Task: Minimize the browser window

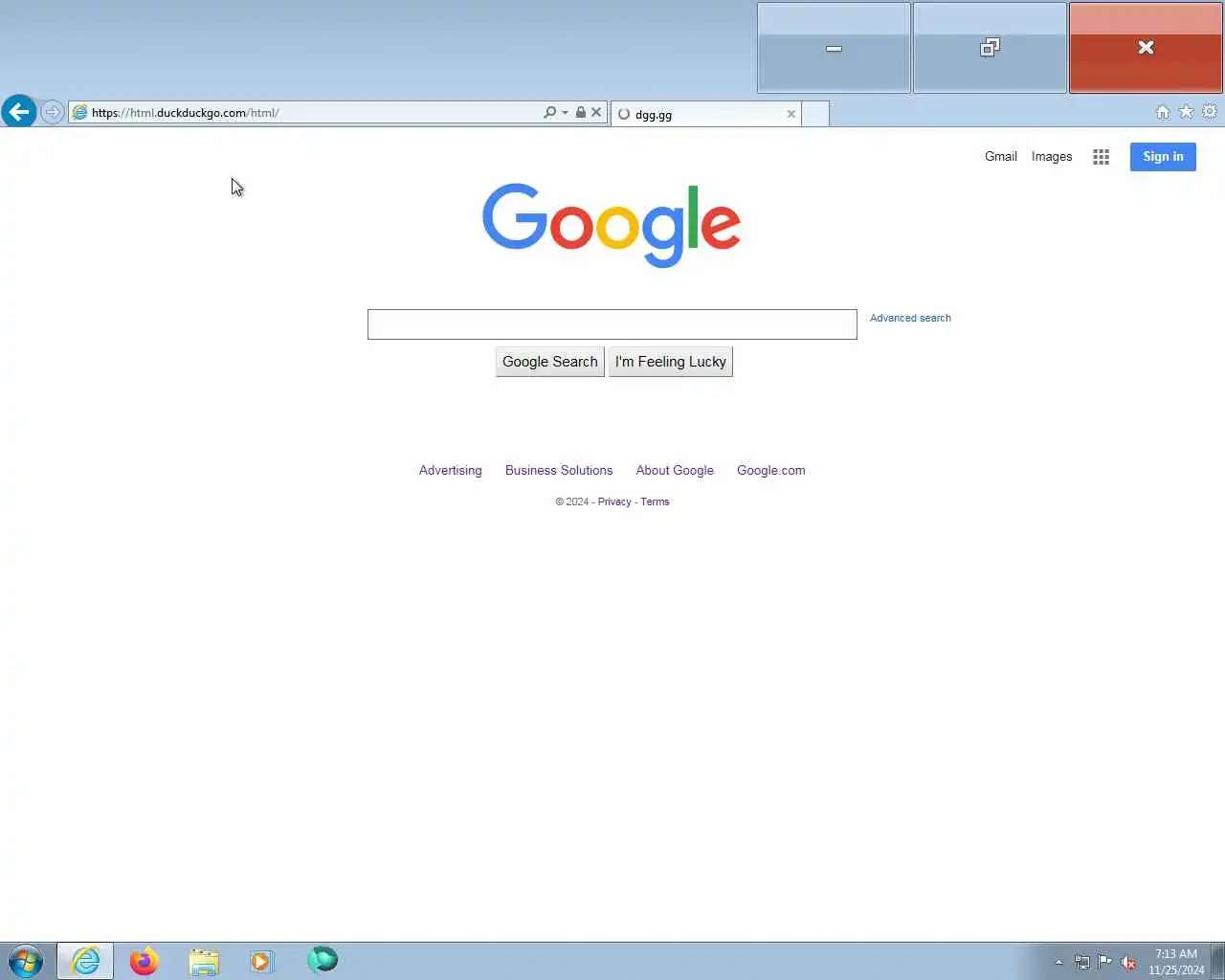Action: (x=834, y=48)
